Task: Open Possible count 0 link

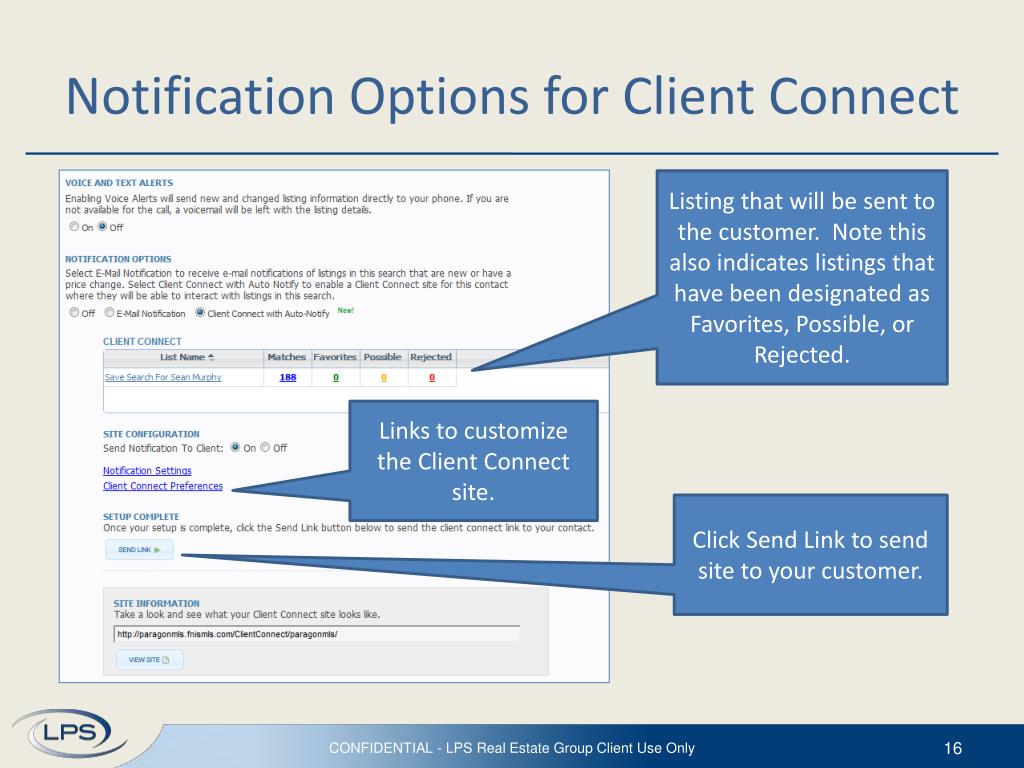Action: click(x=383, y=377)
